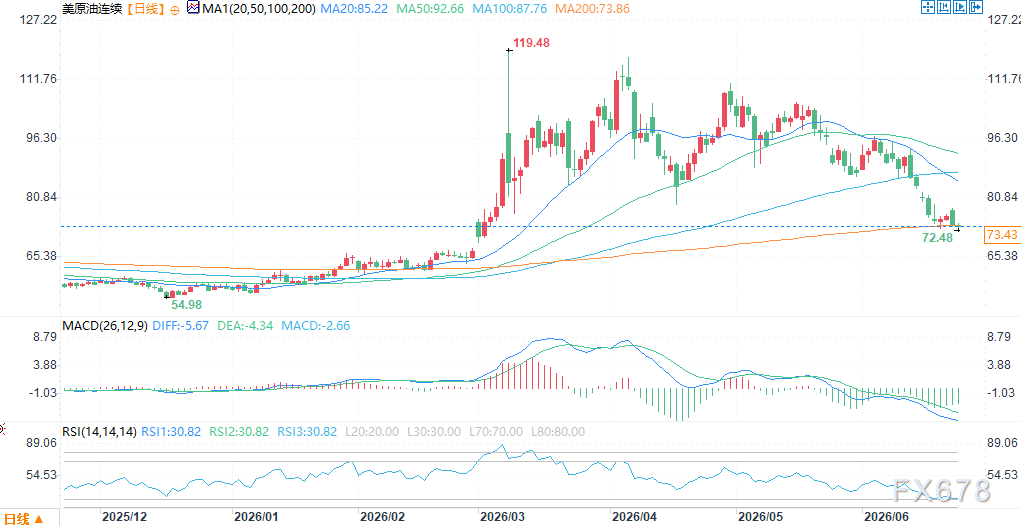
Task: Select the MACD(26,12,9) indicator label
Action: 105,325
